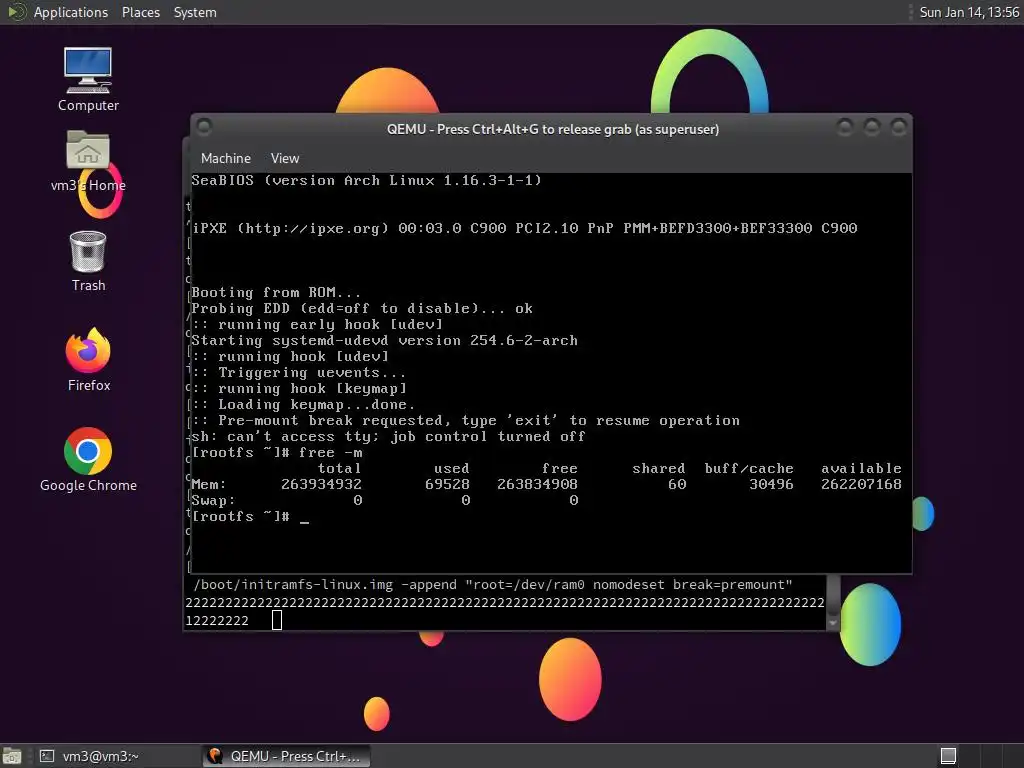This screenshot has width=1024, height=768.
Task: Click the ':: Triggering uevents...' line
Action: click(298, 372)
